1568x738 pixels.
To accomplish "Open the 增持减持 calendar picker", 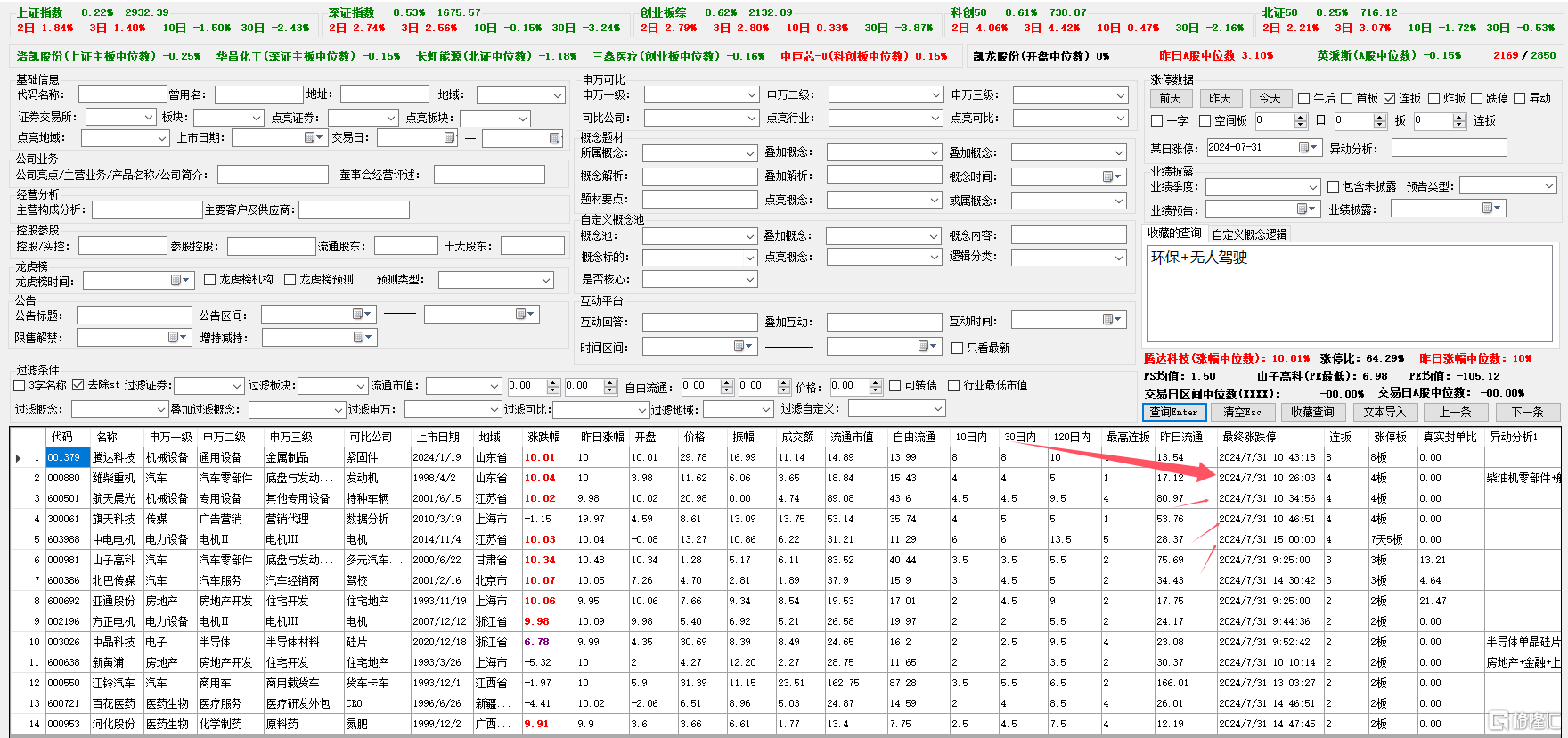I will click(x=362, y=337).
